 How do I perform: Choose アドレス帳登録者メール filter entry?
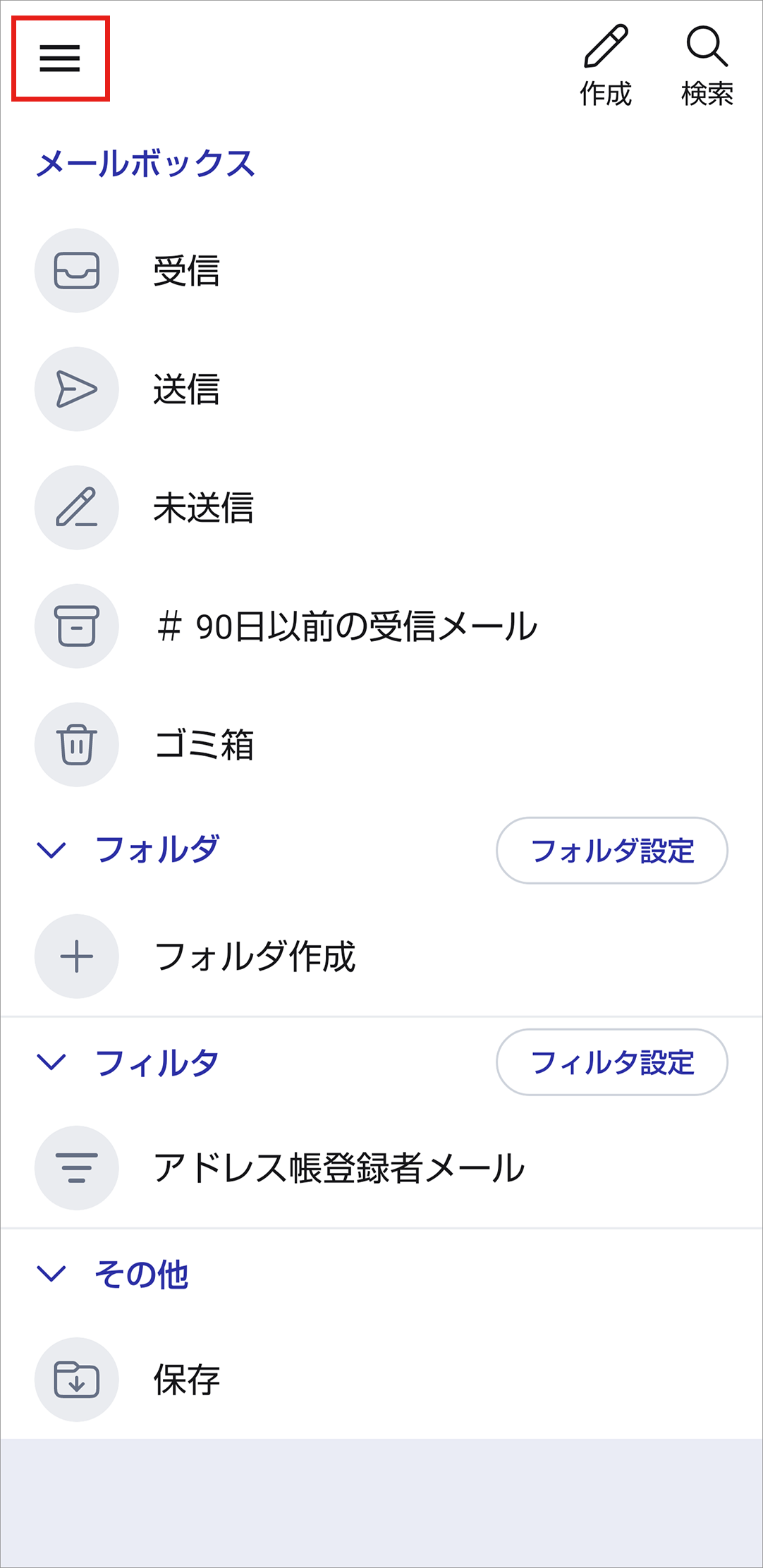coord(338,1168)
